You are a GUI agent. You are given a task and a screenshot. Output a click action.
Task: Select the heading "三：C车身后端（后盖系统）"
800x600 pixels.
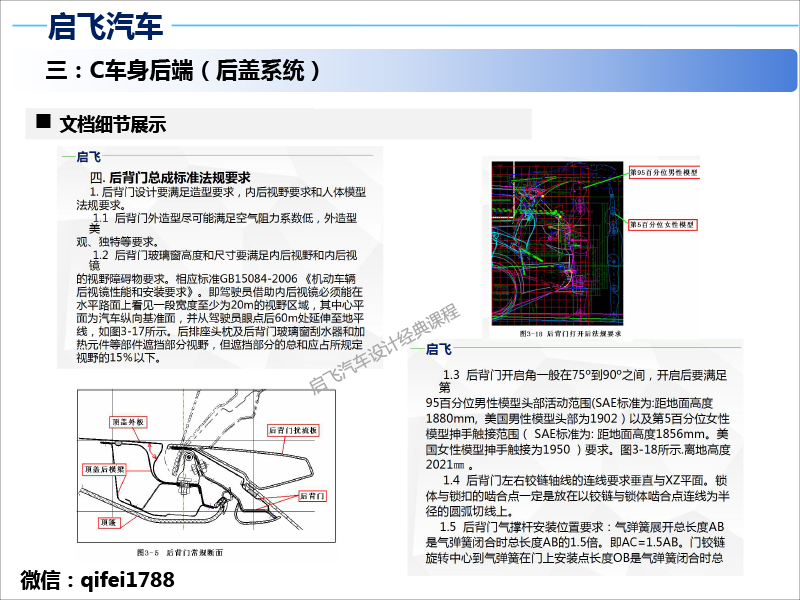tap(183, 70)
